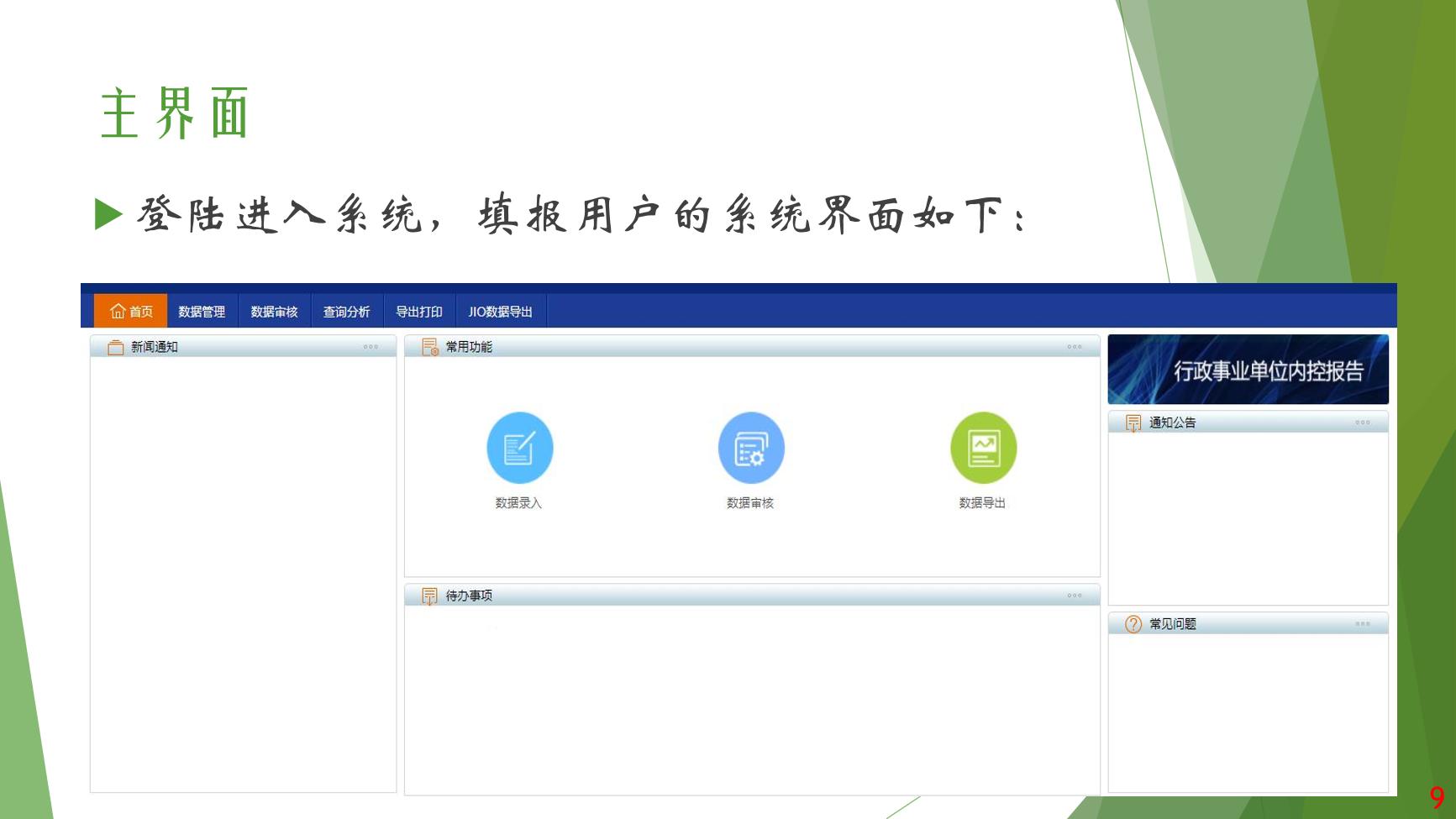Image resolution: width=1456 pixels, height=819 pixels.
Task: Click the 待办事项 panel header icon
Action: click(x=429, y=596)
